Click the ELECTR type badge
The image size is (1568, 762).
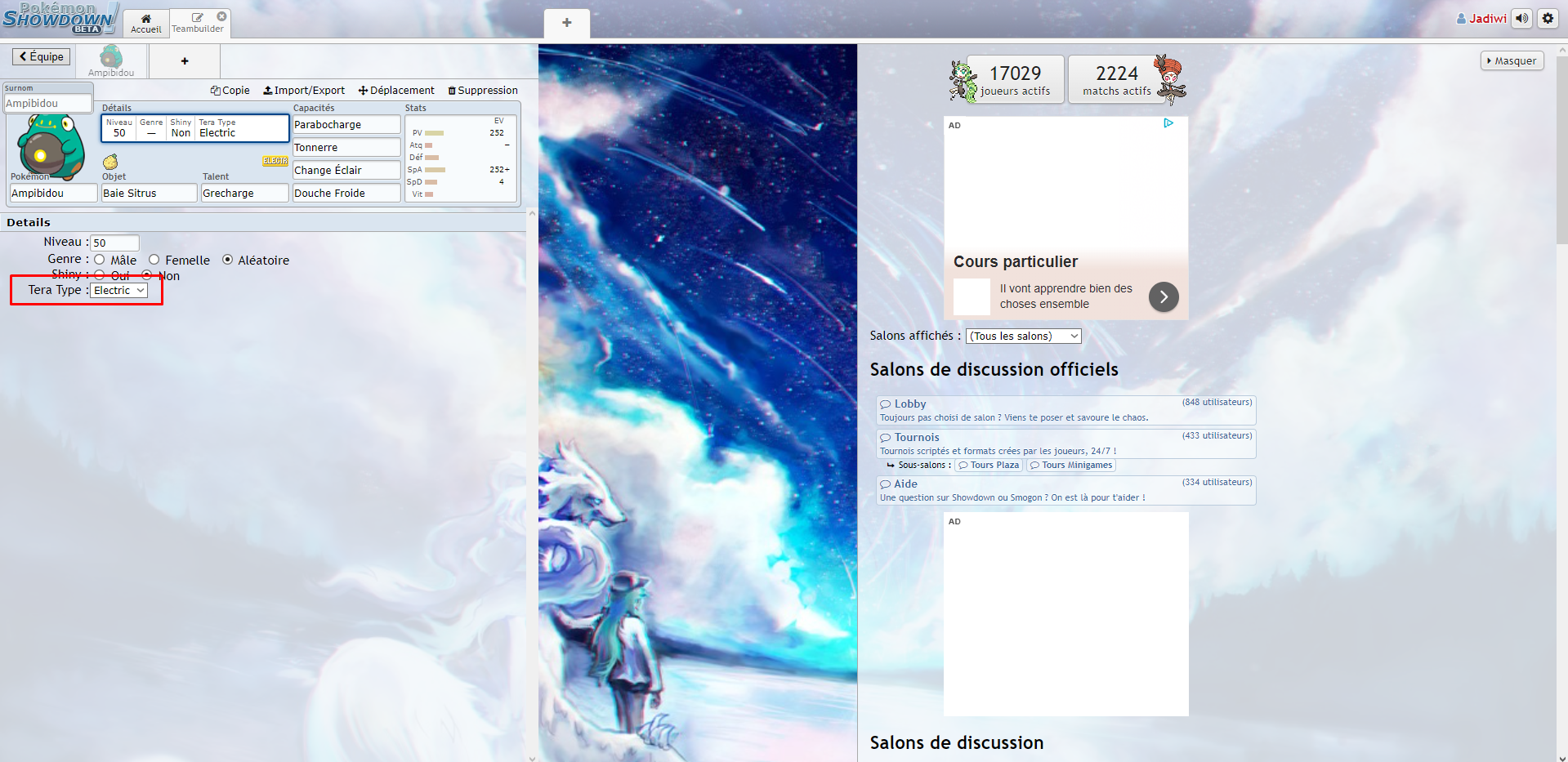point(275,161)
